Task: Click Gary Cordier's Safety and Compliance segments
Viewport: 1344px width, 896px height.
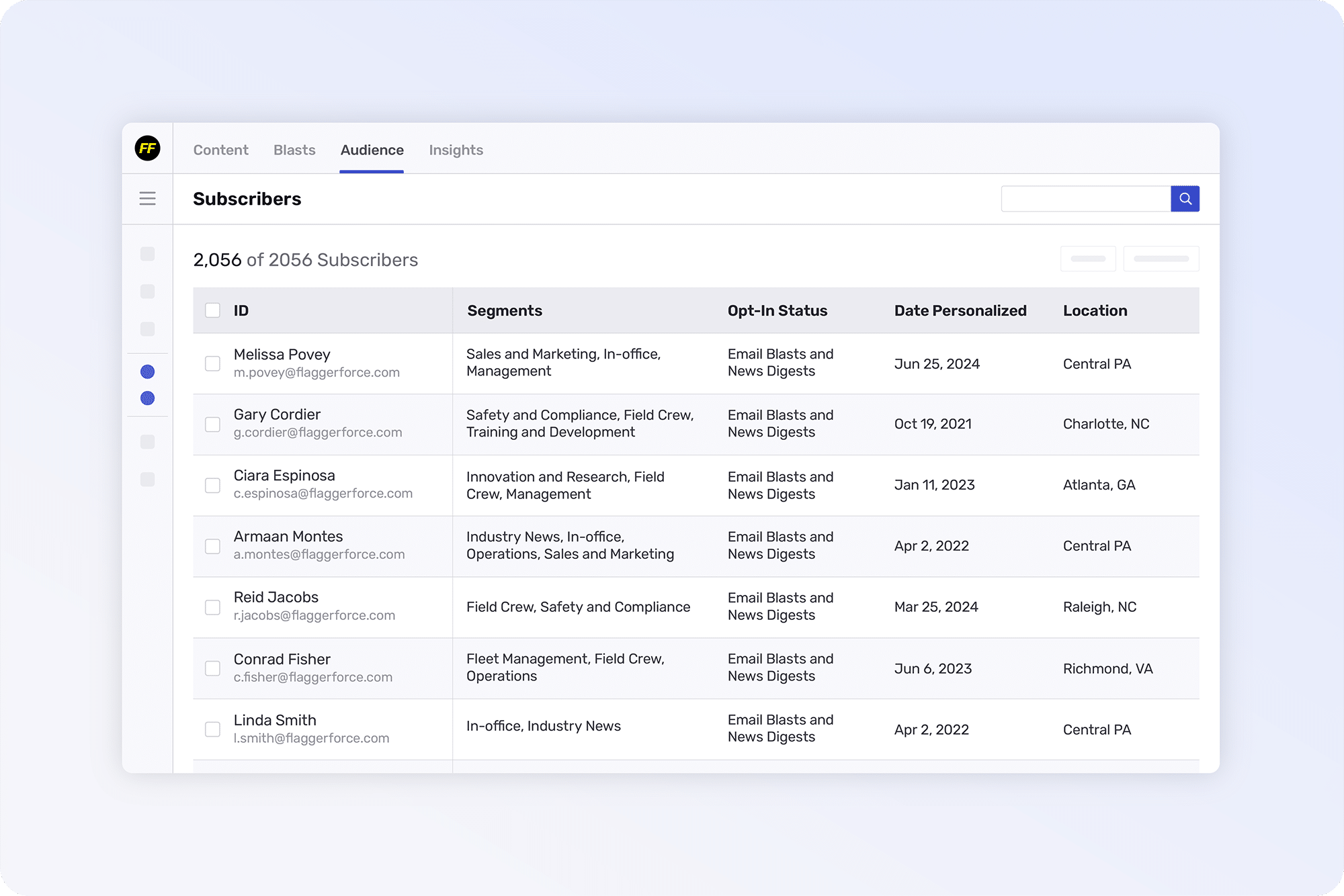Action: click(580, 424)
